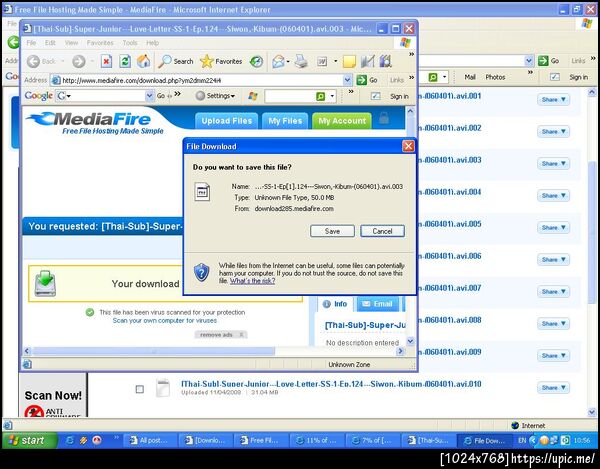Select Email tab on MediaFire page

pos(378,304)
